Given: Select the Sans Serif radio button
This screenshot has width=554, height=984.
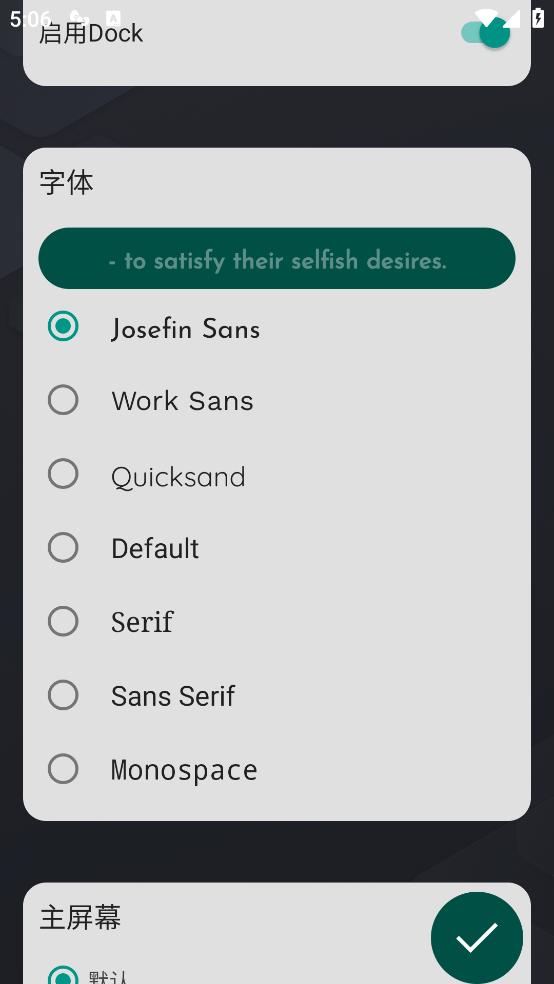Looking at the screenshot, I should (63, 695).
